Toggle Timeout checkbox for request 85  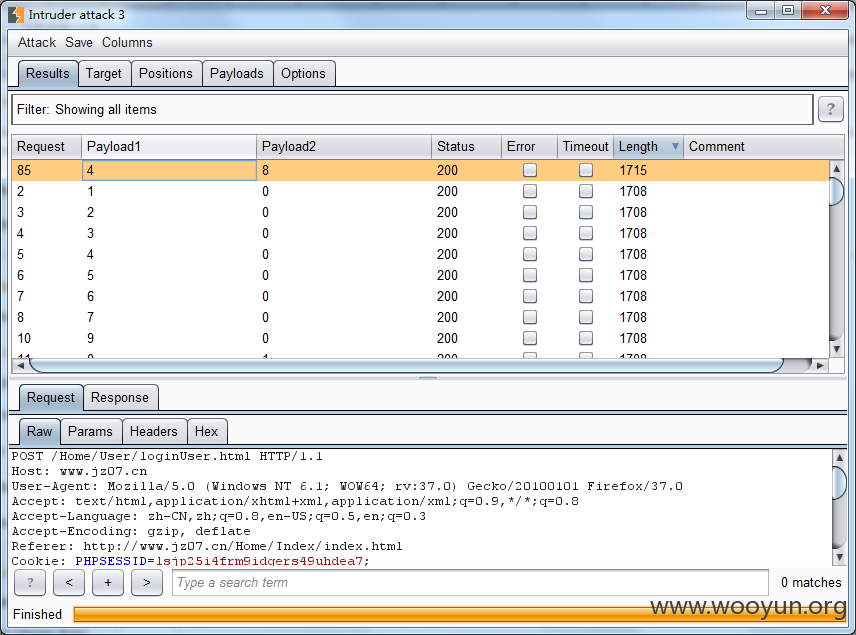(586, 170)
